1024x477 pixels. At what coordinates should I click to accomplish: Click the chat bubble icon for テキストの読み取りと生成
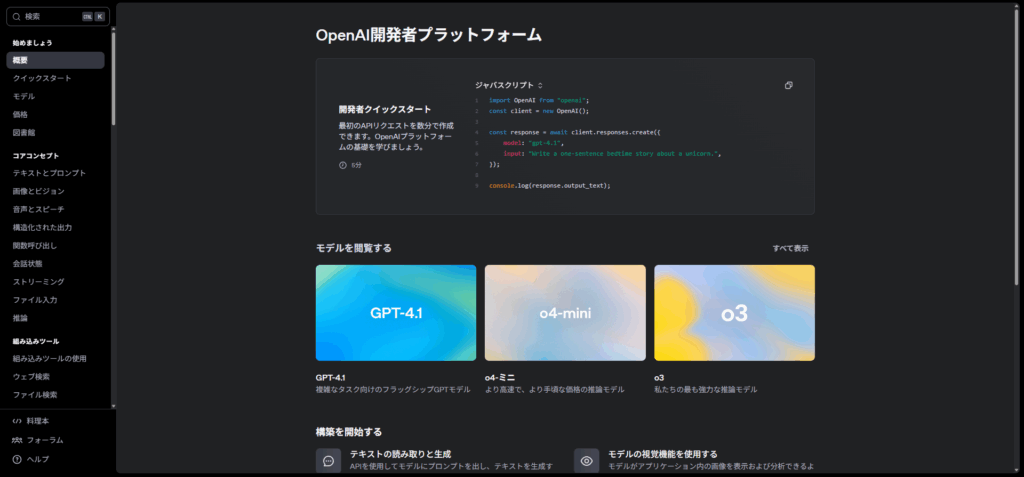pyautogui.click(x=328, y=461)
